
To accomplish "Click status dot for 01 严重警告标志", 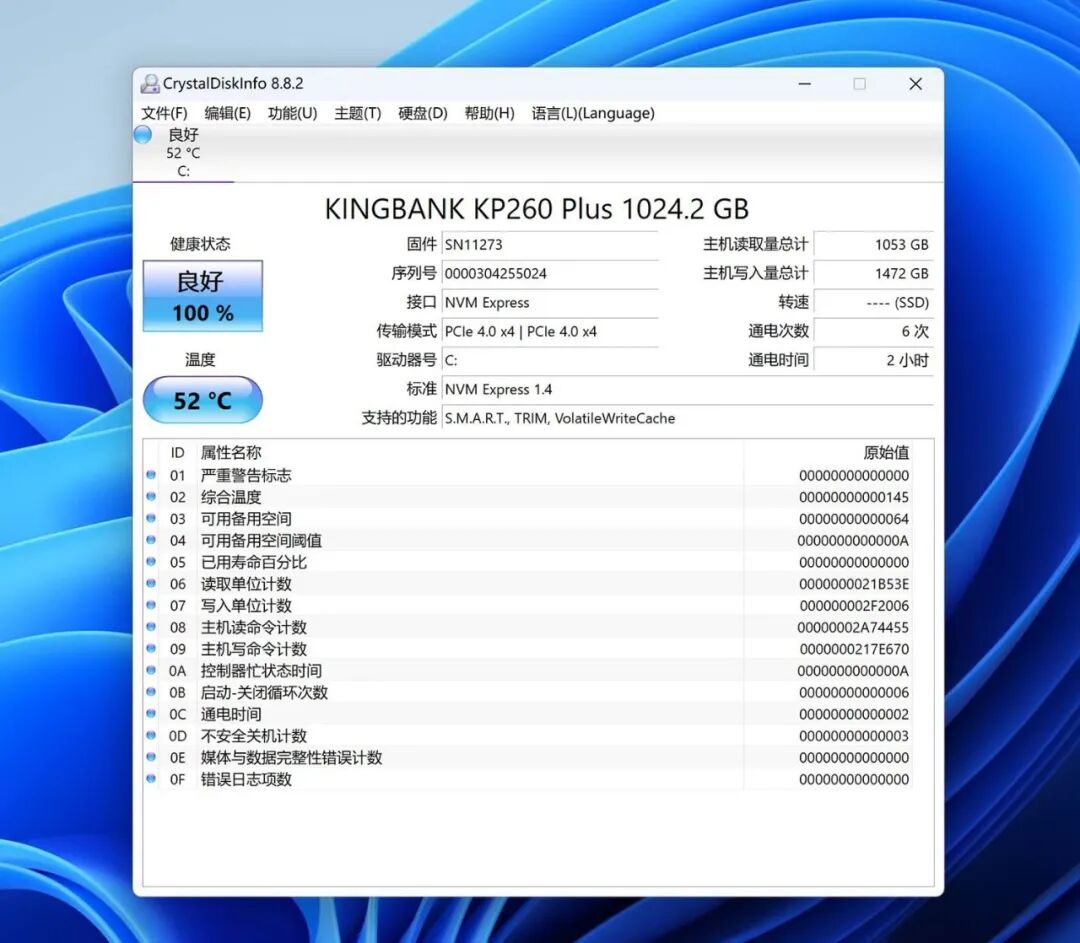I will pos(152,475).
